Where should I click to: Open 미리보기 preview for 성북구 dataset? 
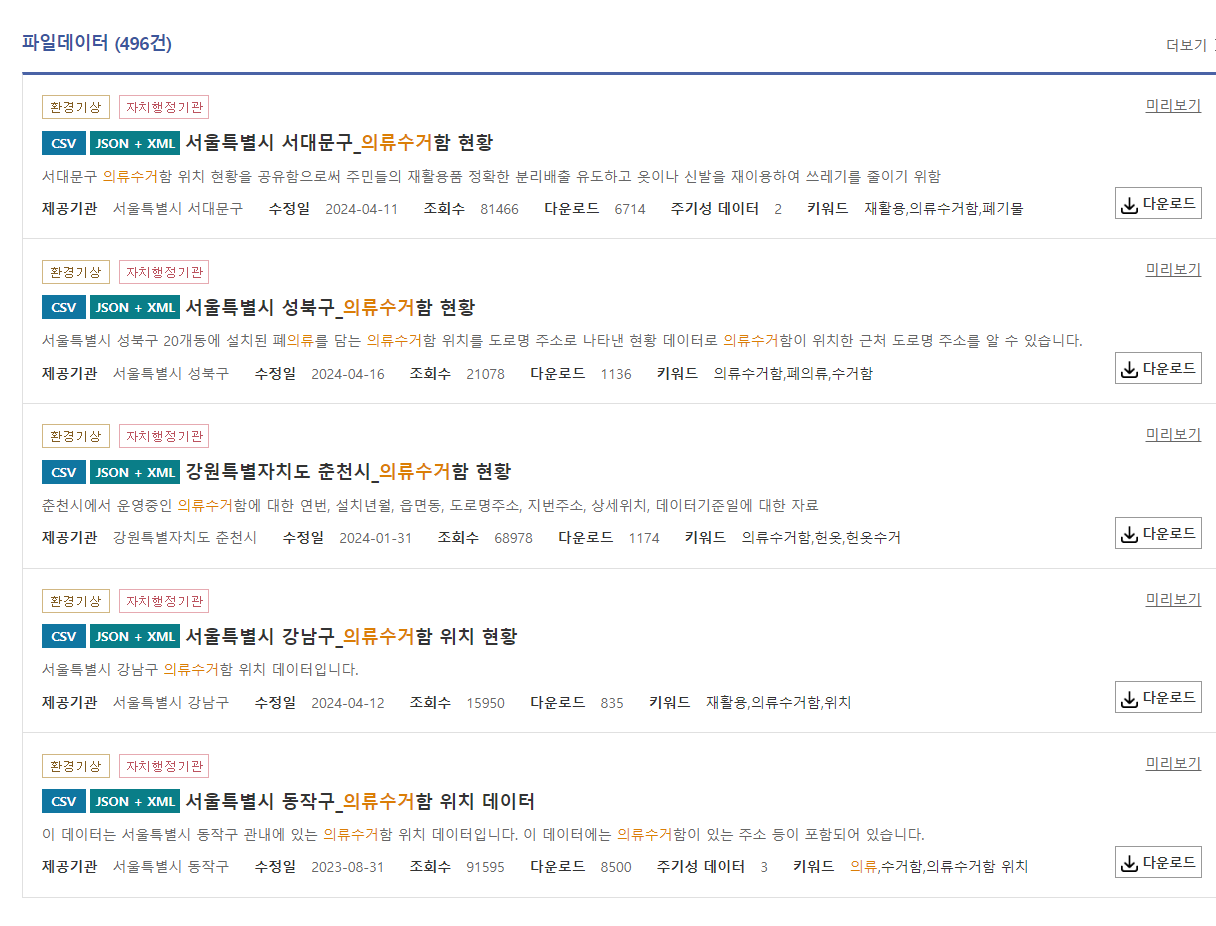point(1172,269)
